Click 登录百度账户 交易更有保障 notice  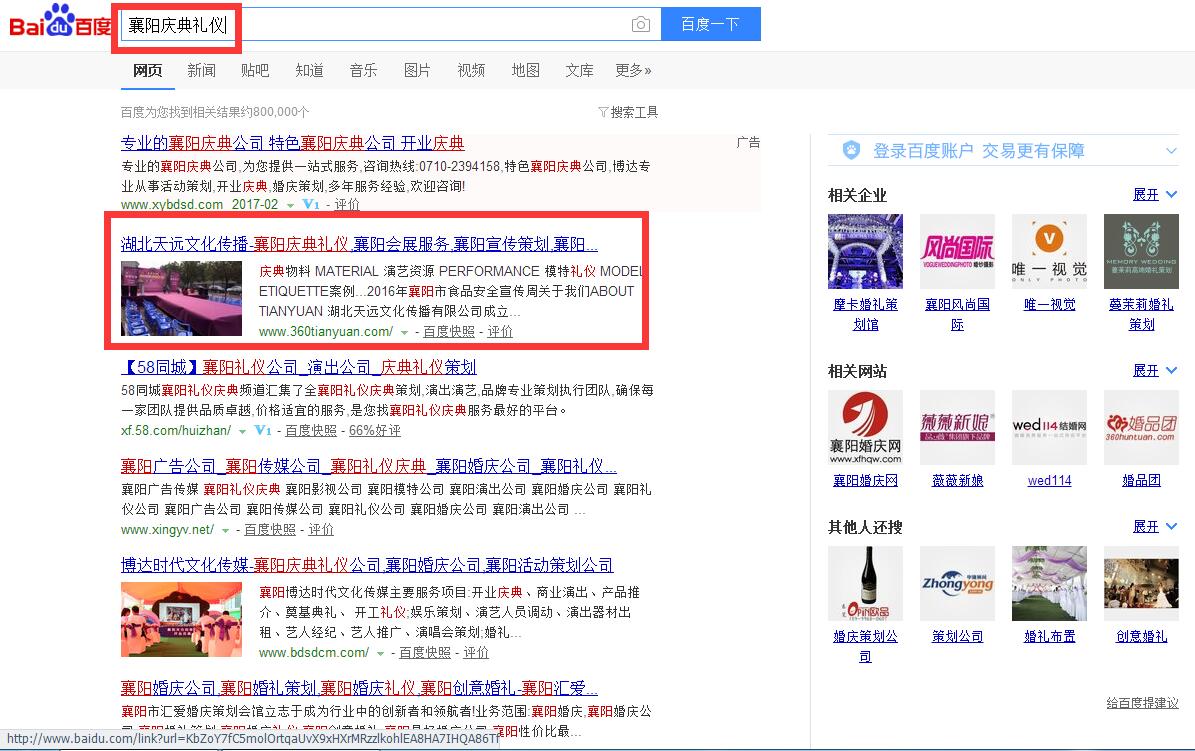[979, 151]
